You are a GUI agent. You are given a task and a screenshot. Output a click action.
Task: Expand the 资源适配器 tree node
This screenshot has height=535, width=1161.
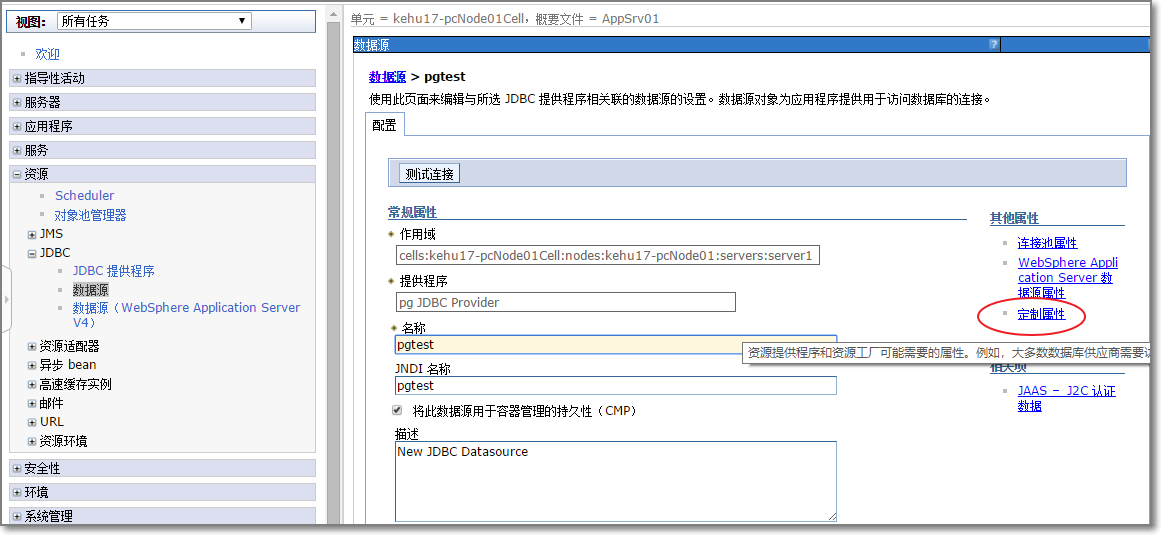(32, 346)
